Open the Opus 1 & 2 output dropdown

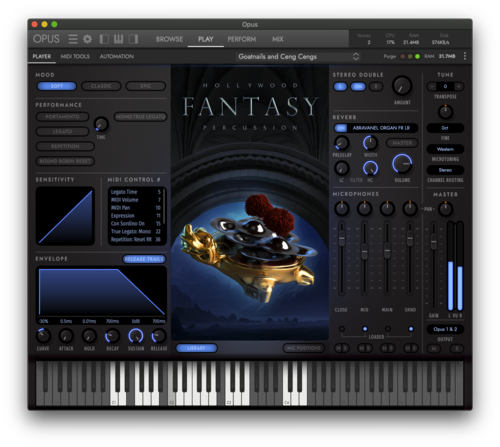(x=445, y=329)
